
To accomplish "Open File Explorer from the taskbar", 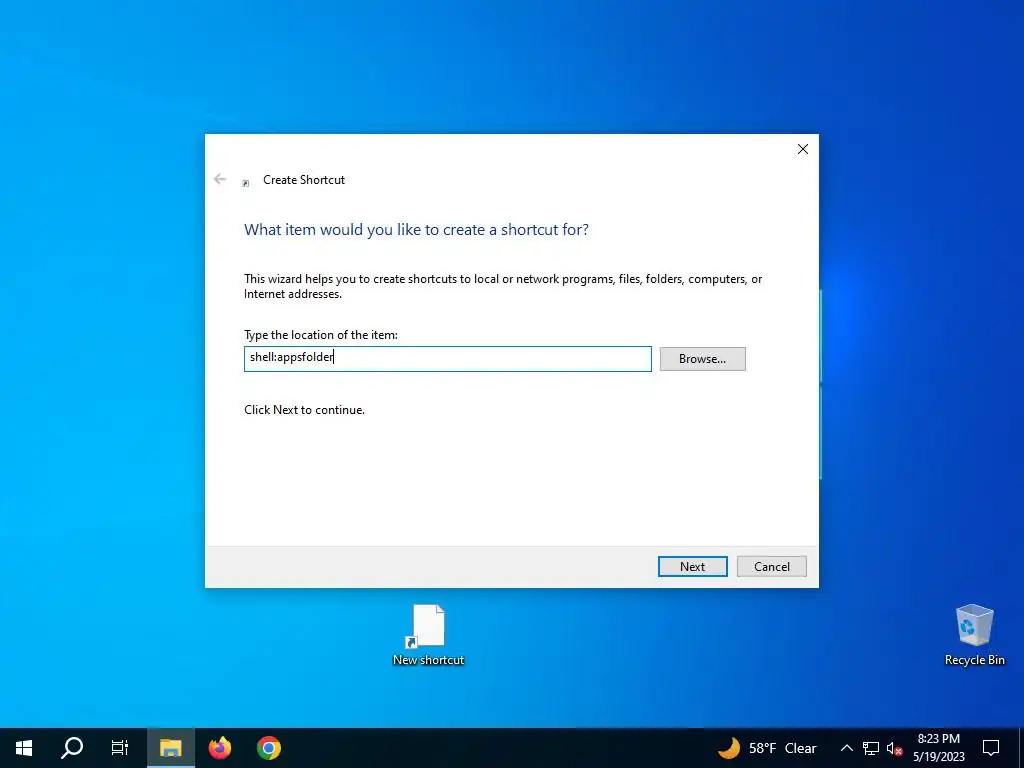I will (x=170, y=748).
